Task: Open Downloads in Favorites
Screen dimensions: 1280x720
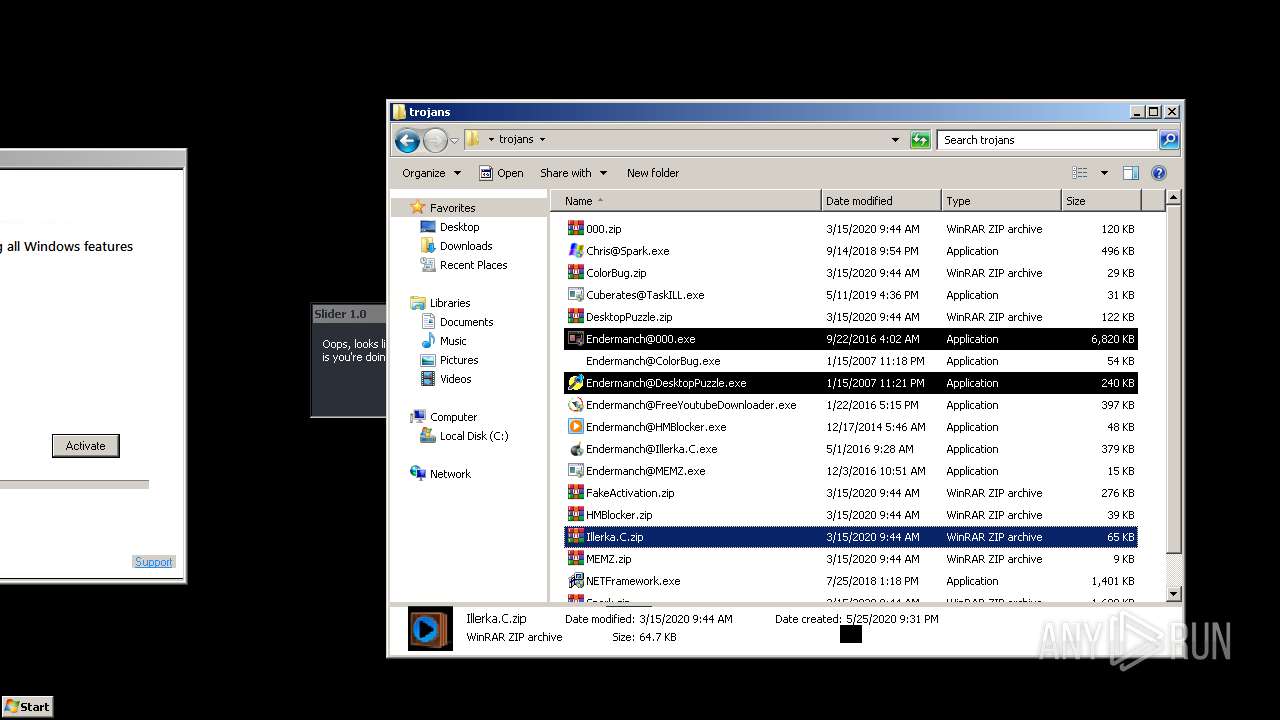Action: tap(466, 246)
